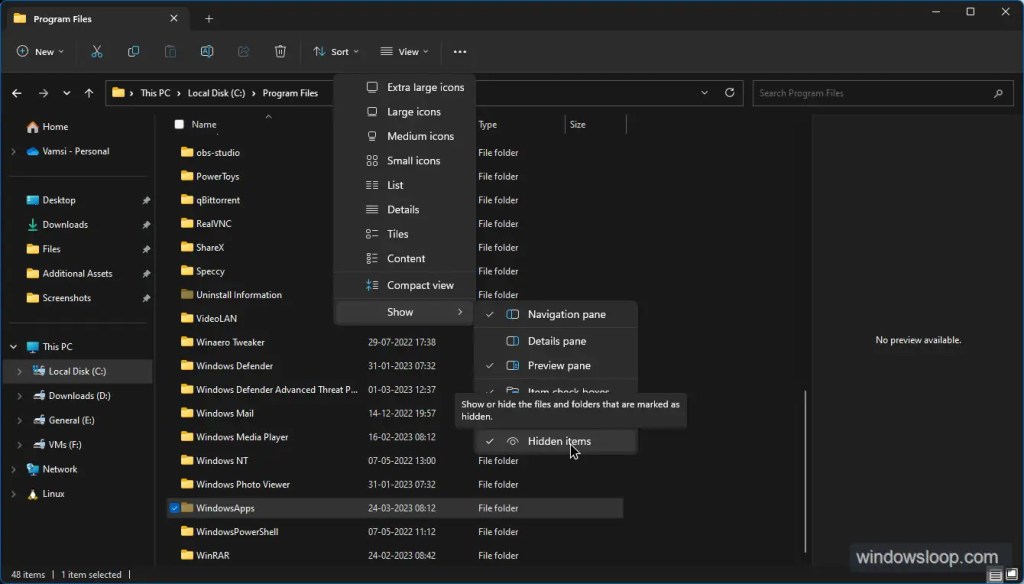Sort by the Name column header
The image size is (1024, 584).
pyautogui.click(x=204, y=124)
